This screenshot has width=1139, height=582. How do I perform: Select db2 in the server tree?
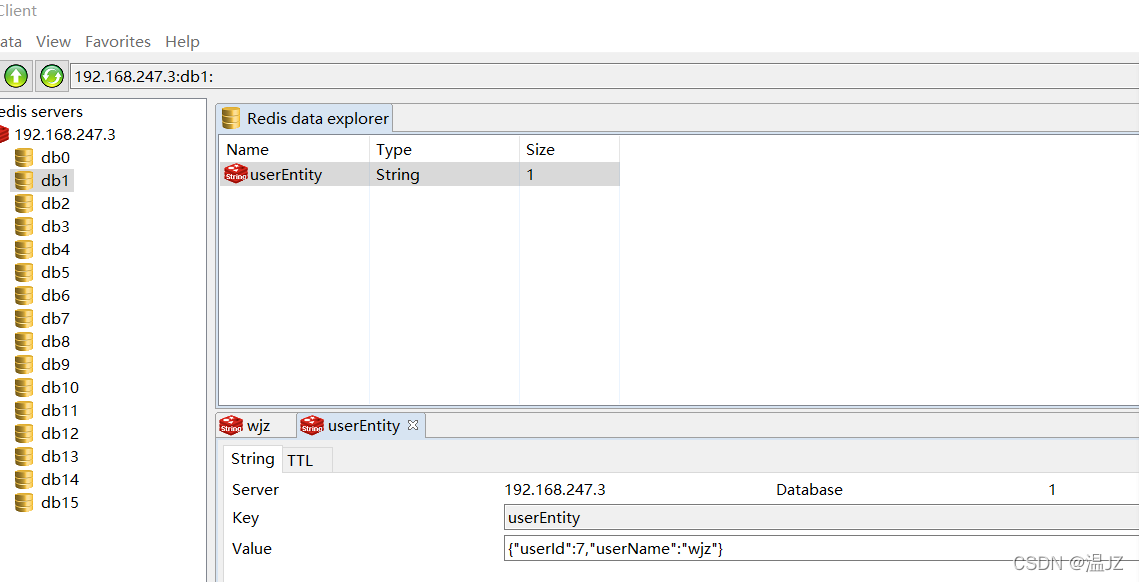pos(55,203)
